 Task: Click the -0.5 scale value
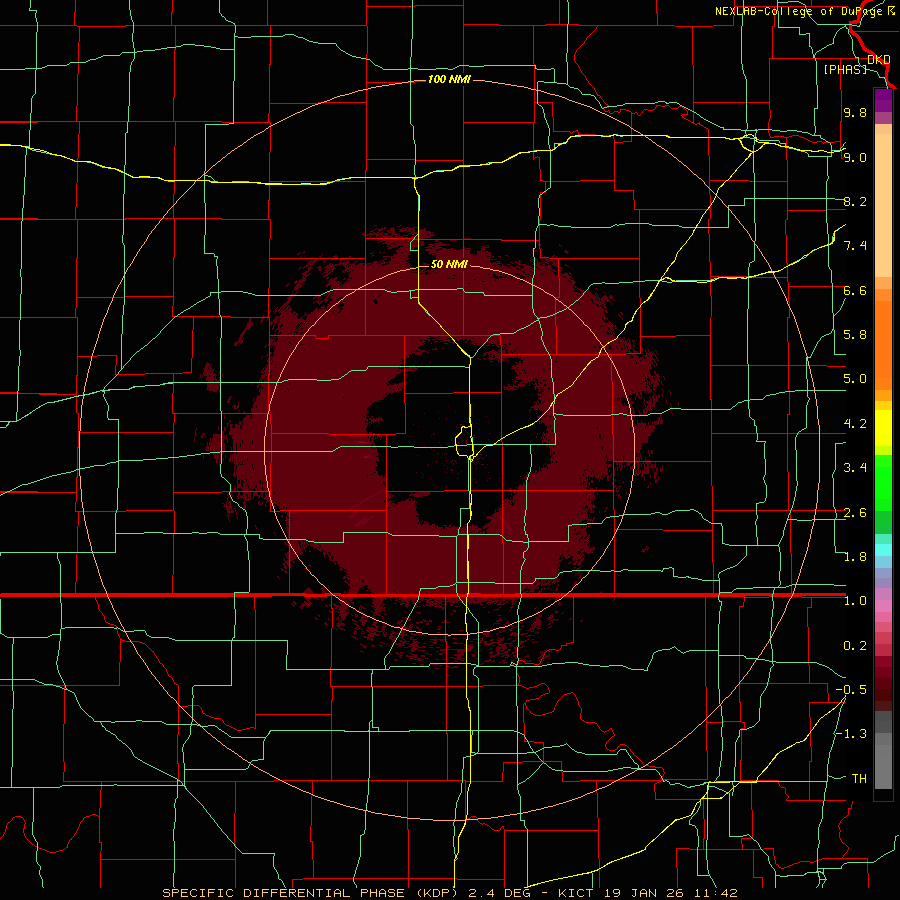pos(851,690)
